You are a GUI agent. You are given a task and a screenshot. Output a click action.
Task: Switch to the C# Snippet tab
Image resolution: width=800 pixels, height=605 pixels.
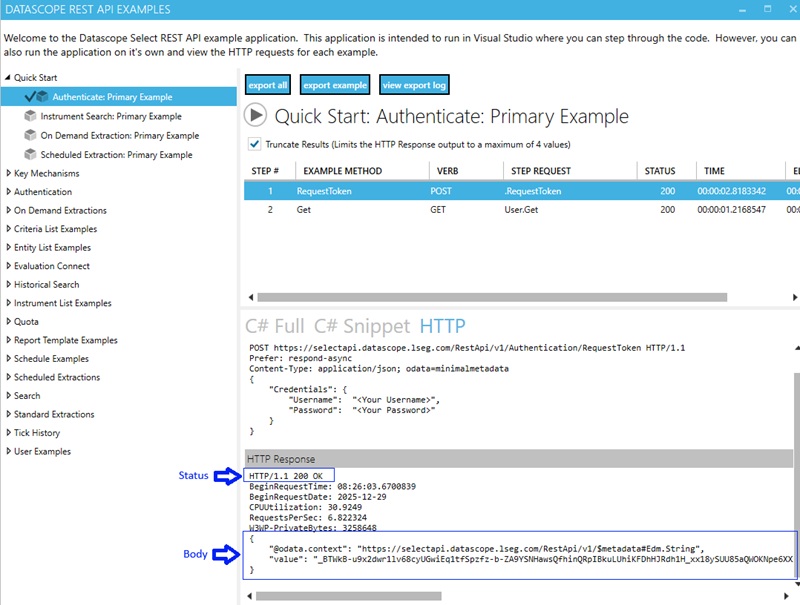coord(361,326)
